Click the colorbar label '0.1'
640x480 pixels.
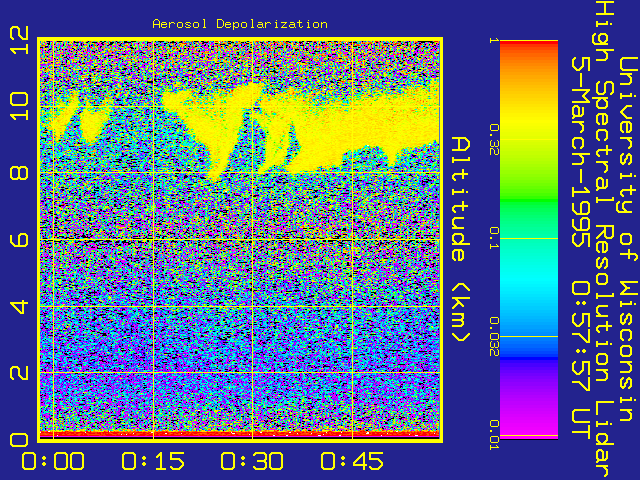tap(494, 238)
